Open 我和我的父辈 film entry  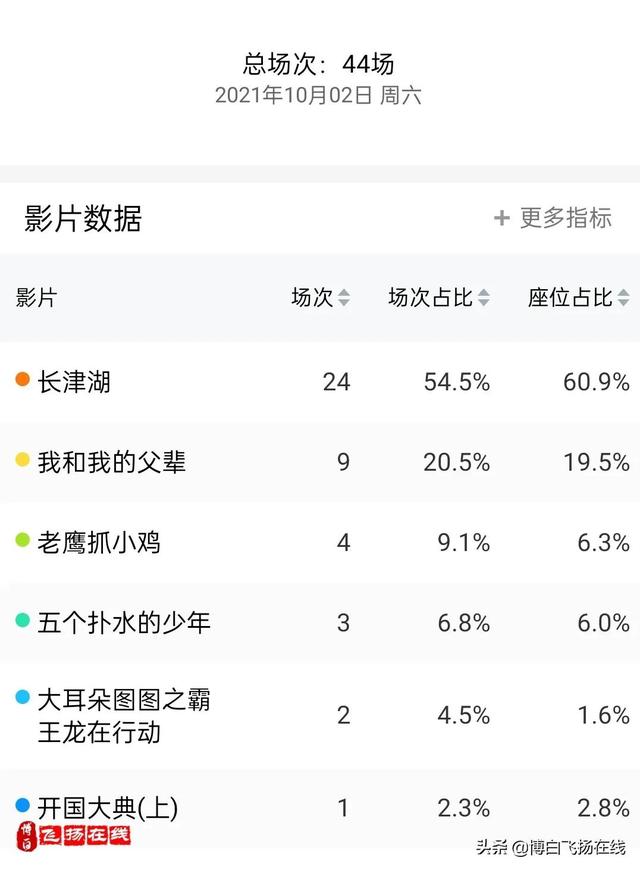click(112, 462)
